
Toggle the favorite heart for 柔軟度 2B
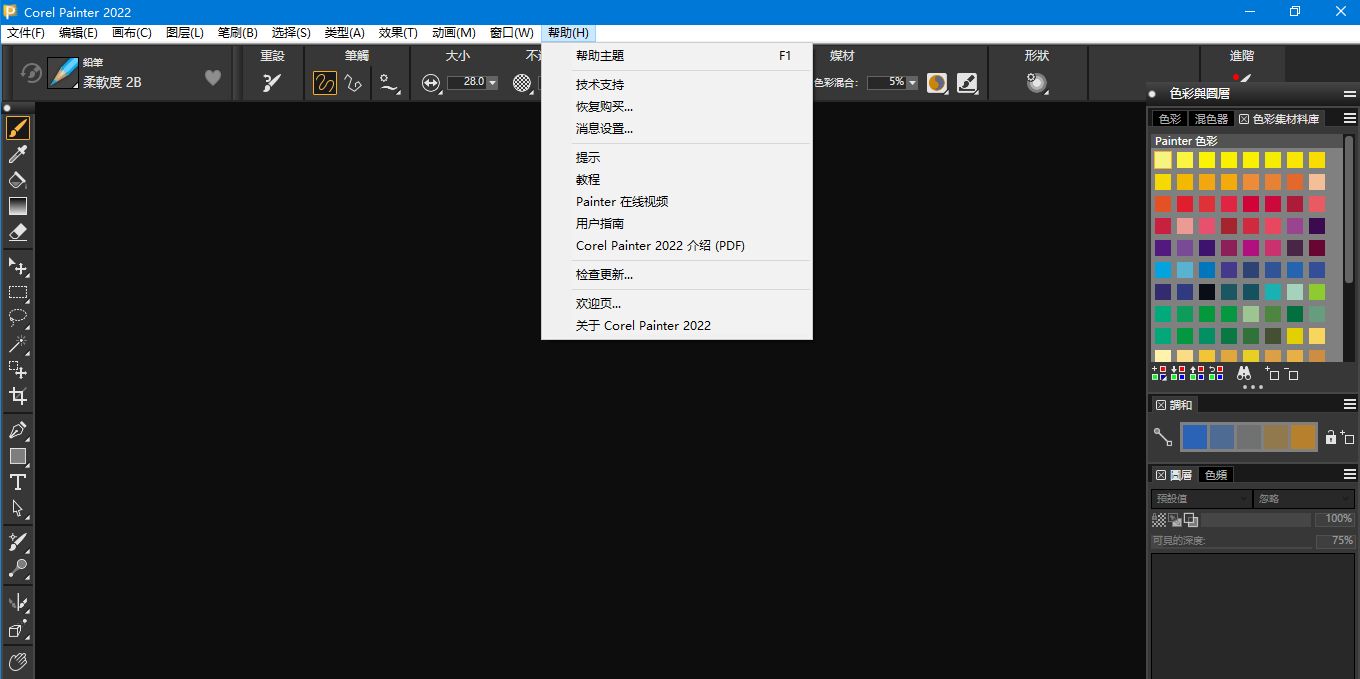point(212,77)
